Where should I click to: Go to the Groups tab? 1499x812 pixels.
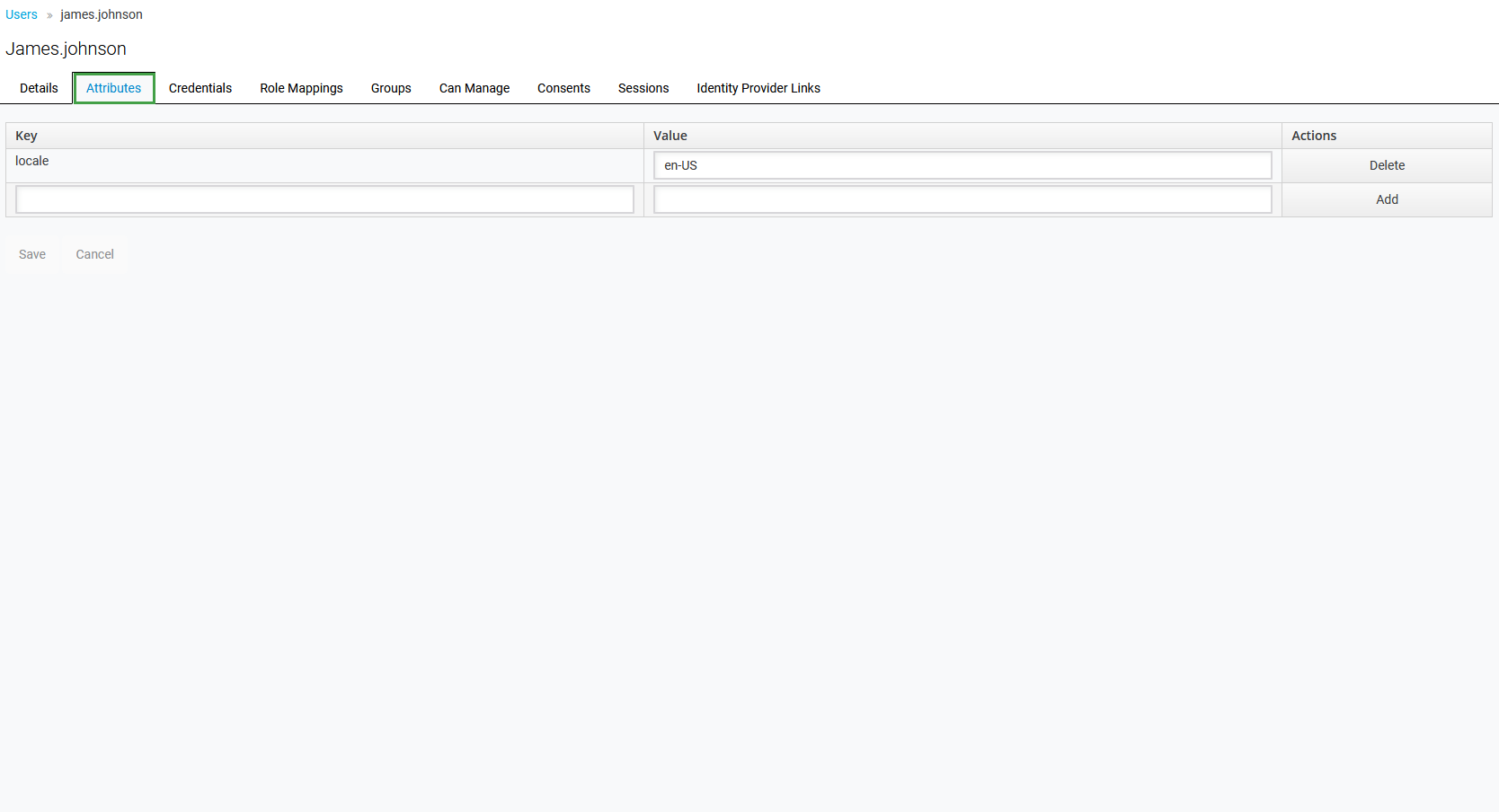coord(391,88)
